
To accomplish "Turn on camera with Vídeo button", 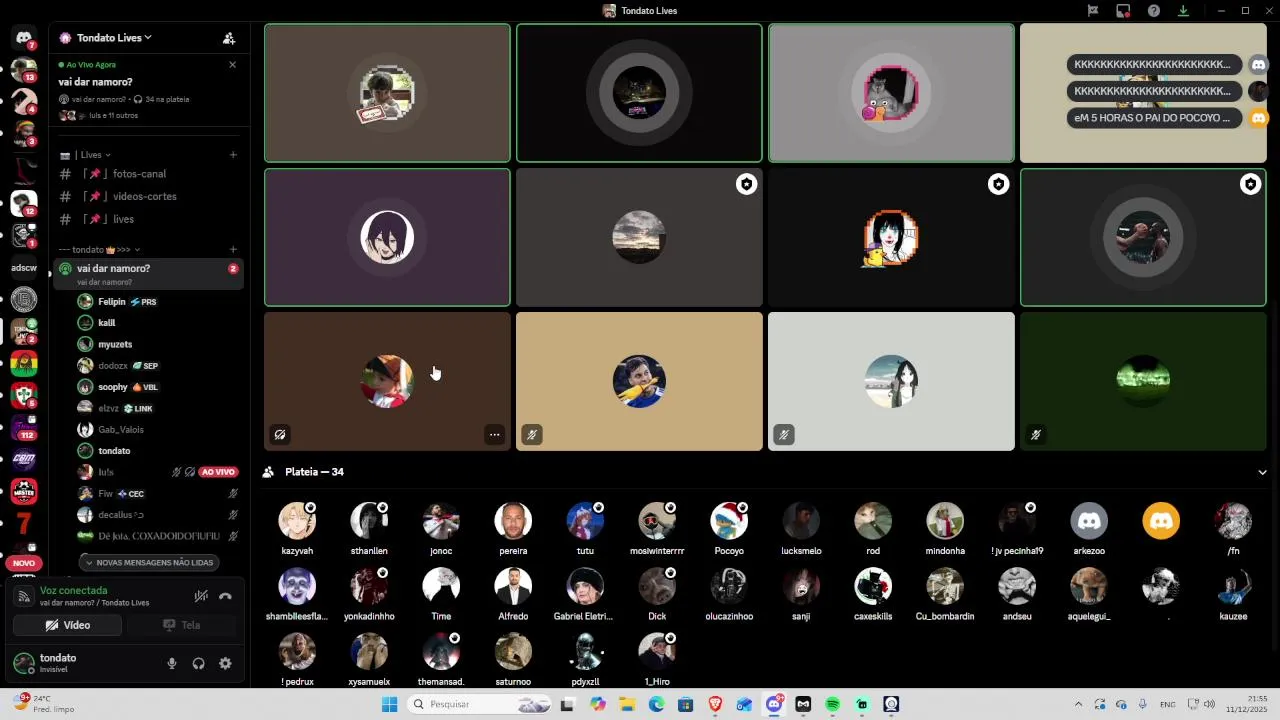I will pos(67,625).
